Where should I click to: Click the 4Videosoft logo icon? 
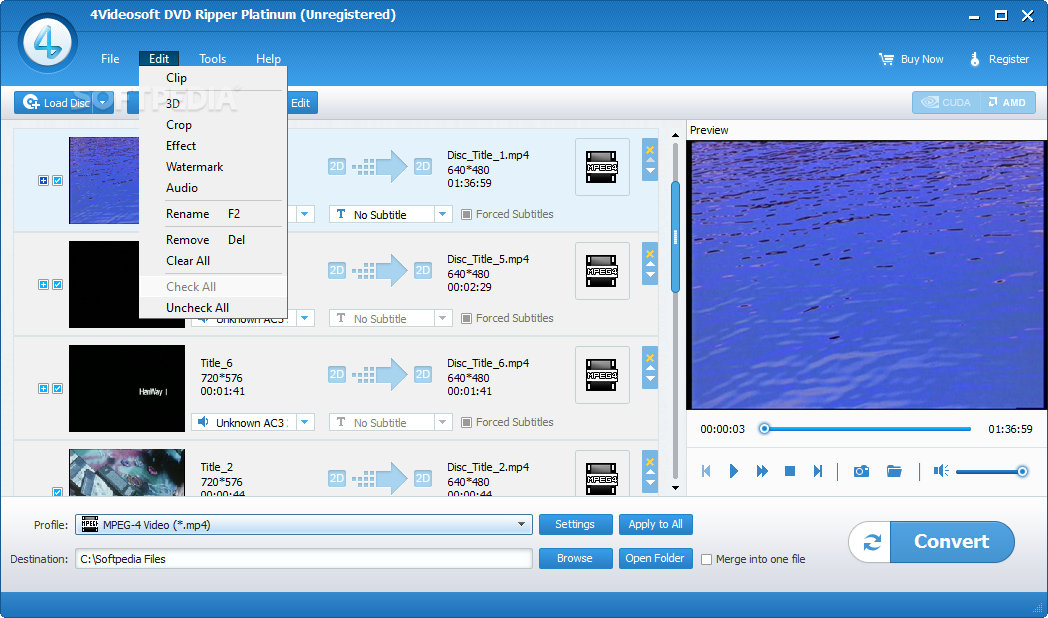(47, 43)
